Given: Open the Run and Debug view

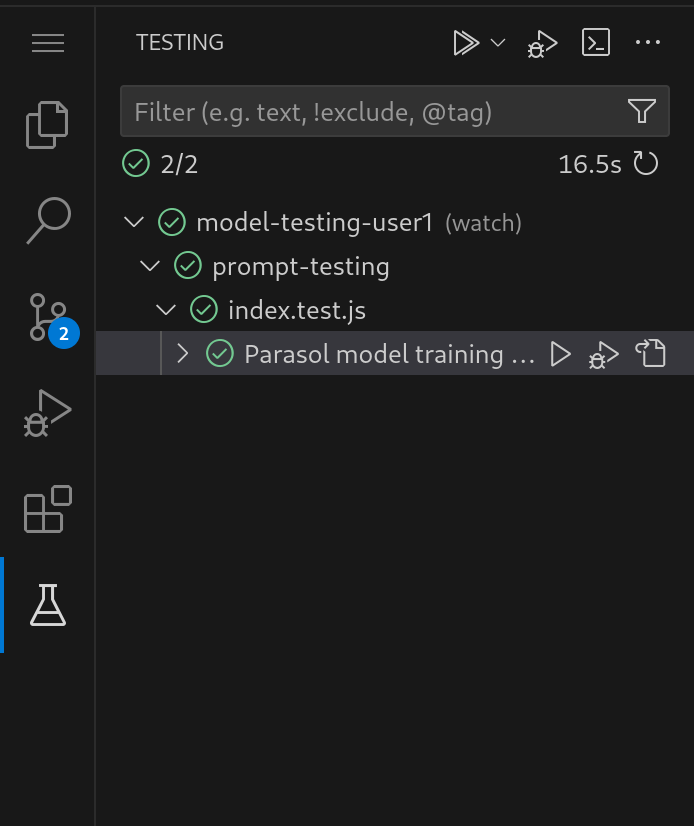Looking at the screenshot, I should pos(47,412).
